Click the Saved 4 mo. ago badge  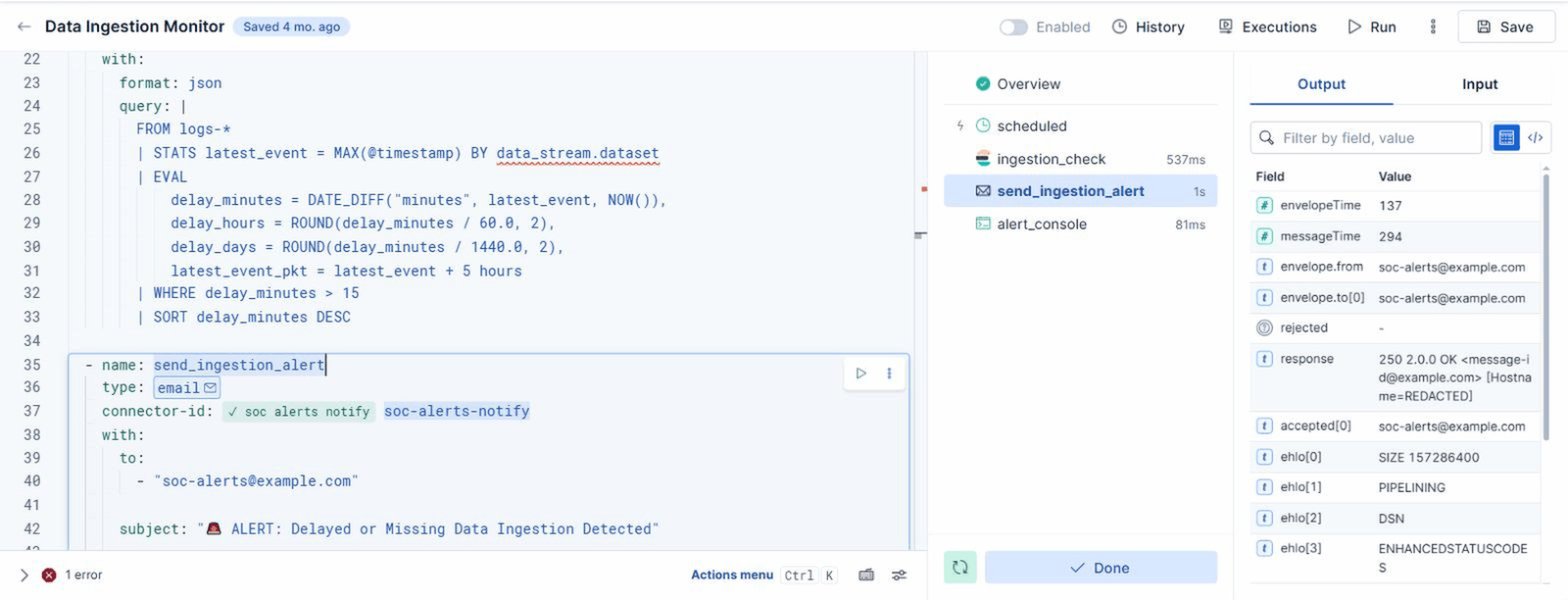pyautogui.click(x=291, y=27)
